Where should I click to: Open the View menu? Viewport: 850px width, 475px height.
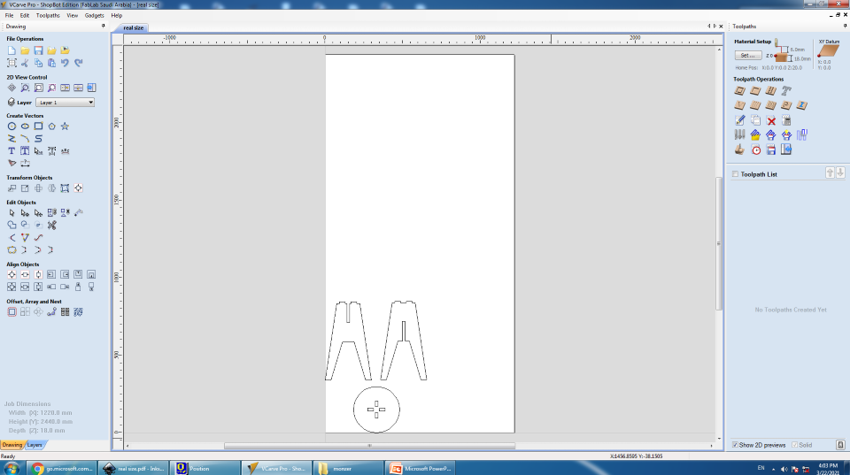click(x=72, y=15)
